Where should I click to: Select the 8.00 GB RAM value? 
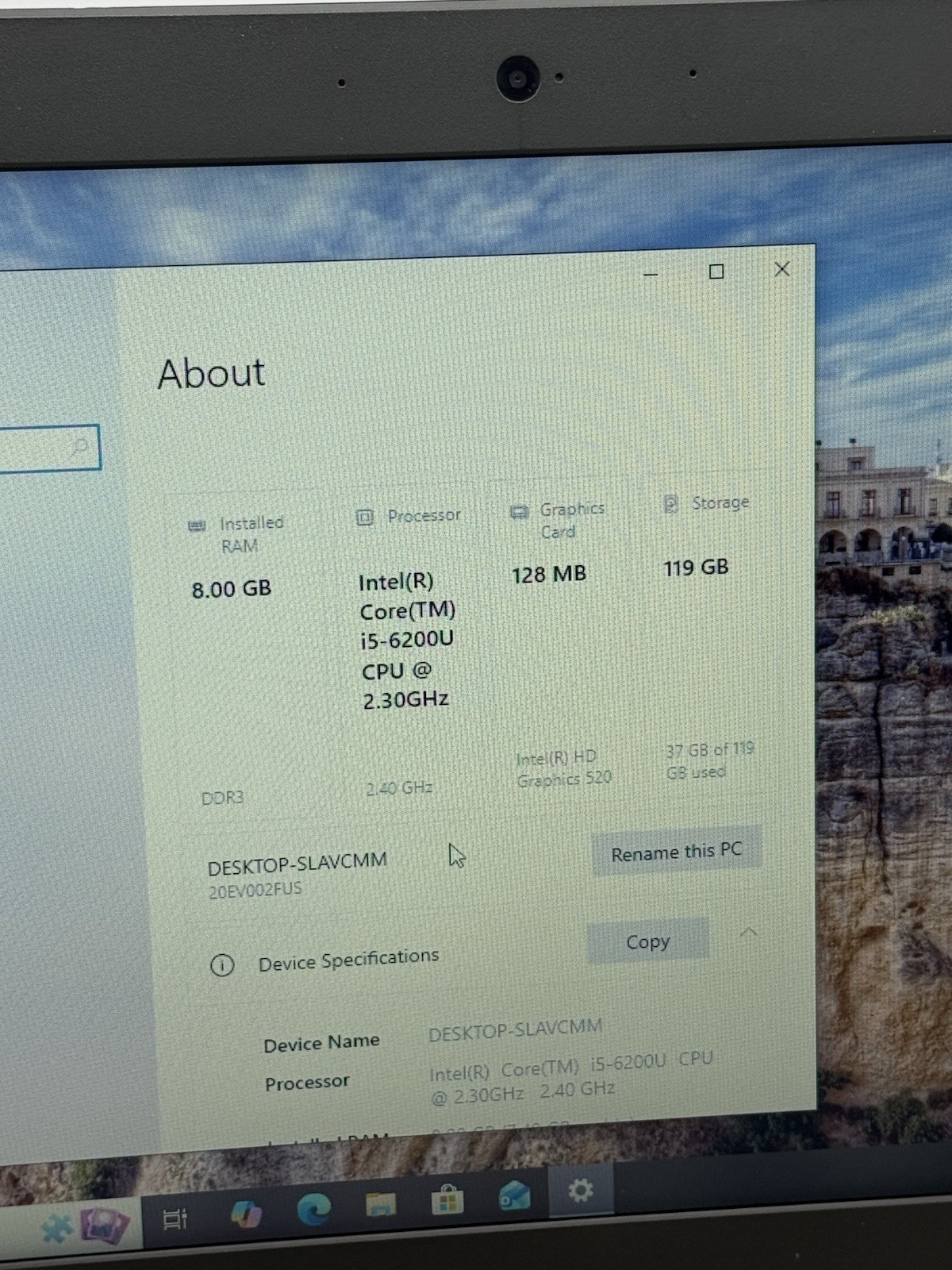click(x=232, y=589)
